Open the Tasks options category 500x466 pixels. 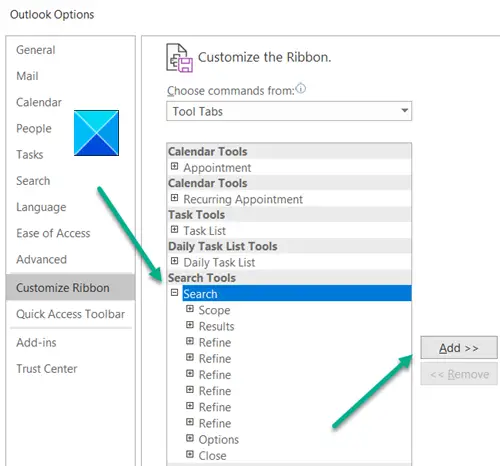[x=30, y=155]
